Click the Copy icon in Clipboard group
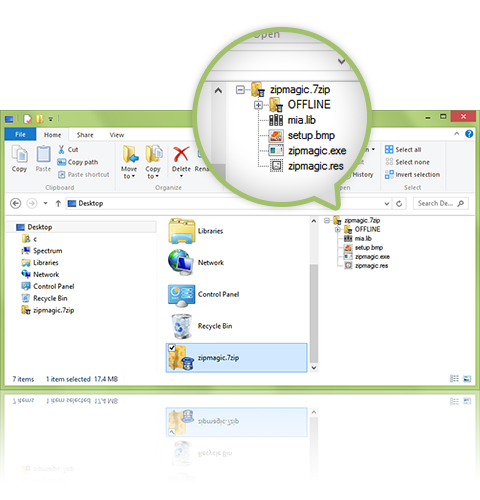 coord(19,155)
